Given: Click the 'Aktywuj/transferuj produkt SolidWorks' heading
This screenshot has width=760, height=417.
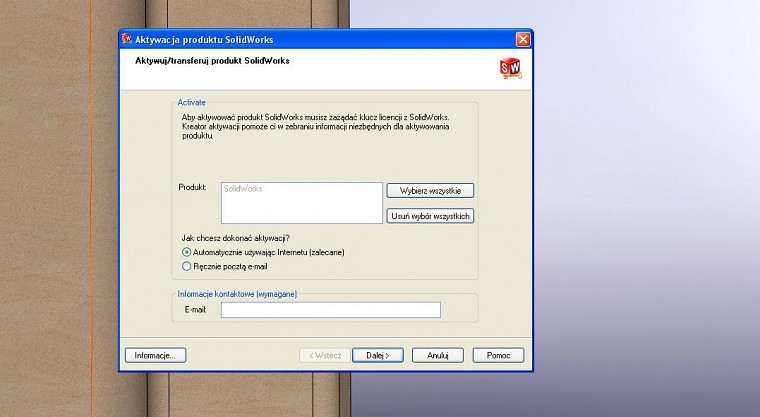Looking at the screenshot, I should (212, 61).
